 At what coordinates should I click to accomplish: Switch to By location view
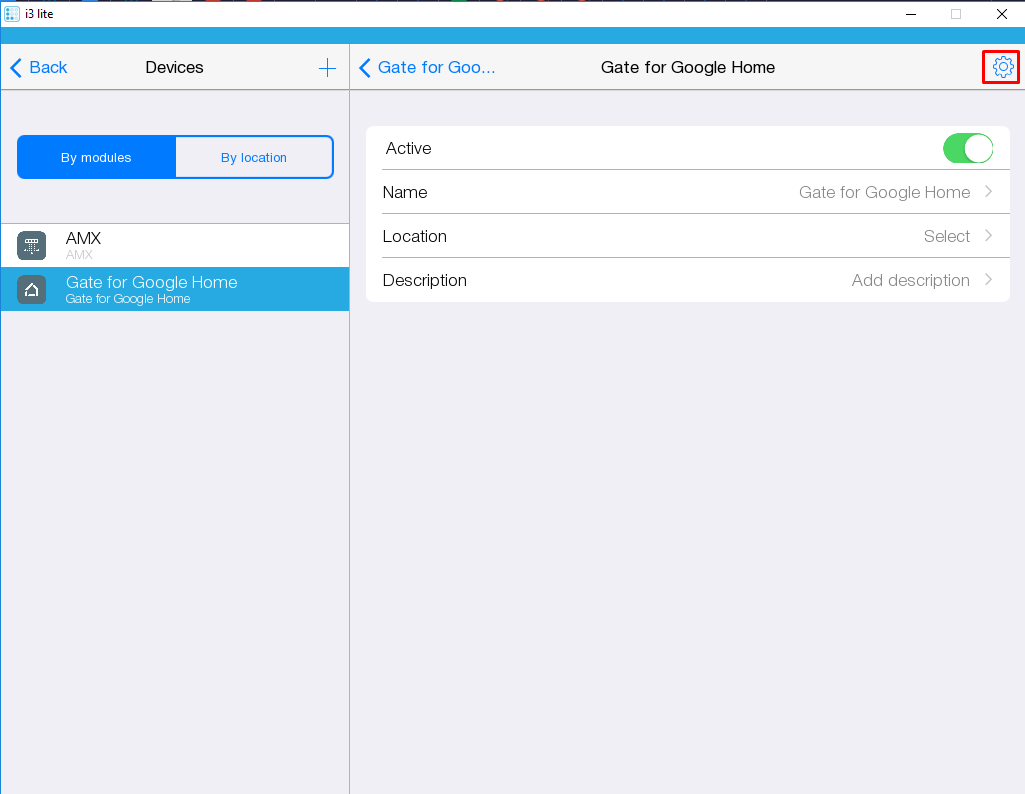coord(254,158)
